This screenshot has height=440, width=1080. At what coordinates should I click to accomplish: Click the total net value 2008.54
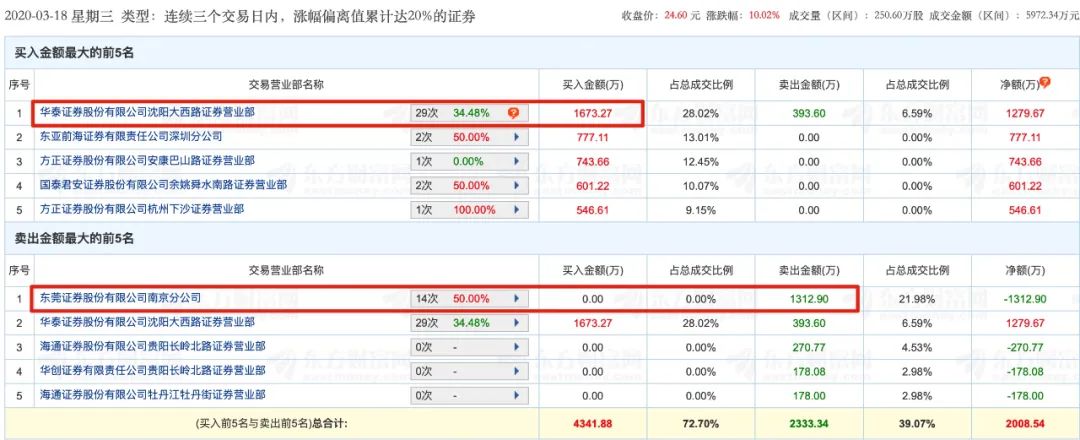[1026, 423]
